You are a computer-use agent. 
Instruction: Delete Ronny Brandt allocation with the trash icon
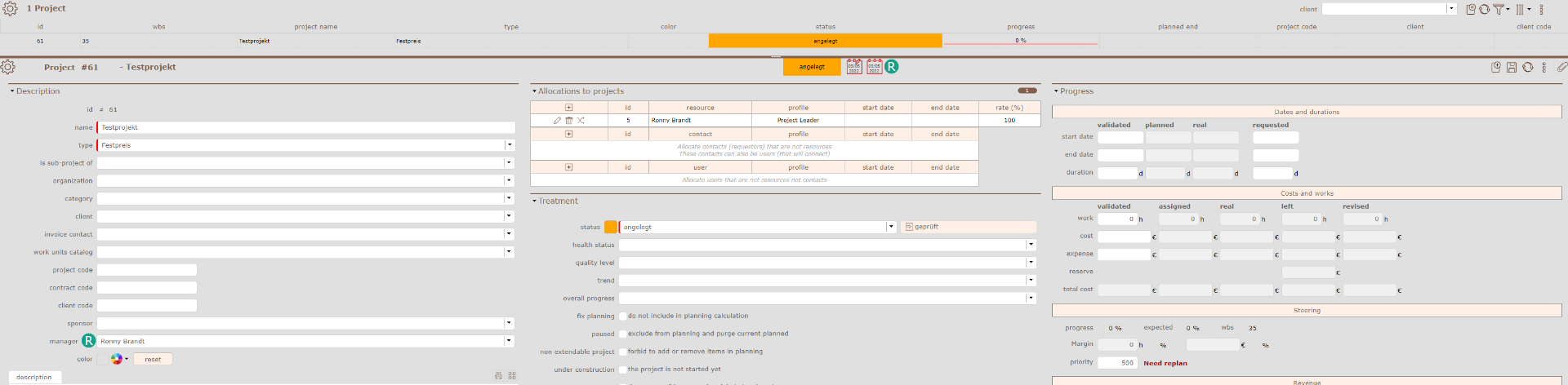[x=569, y=120]
